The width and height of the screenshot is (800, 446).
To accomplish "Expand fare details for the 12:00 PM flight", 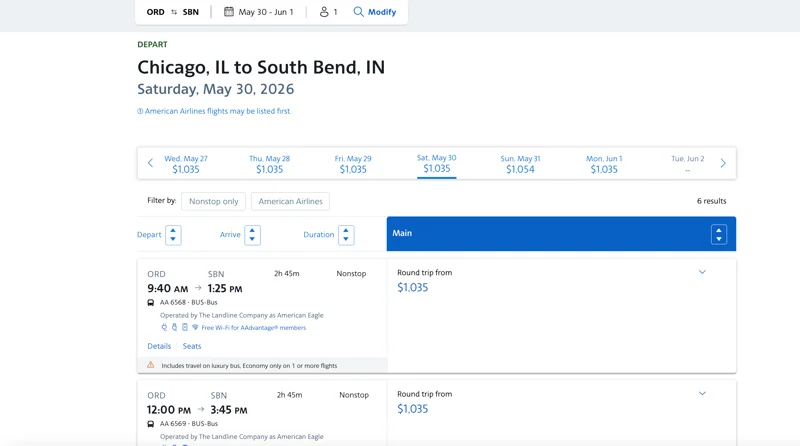I will 702,393.
